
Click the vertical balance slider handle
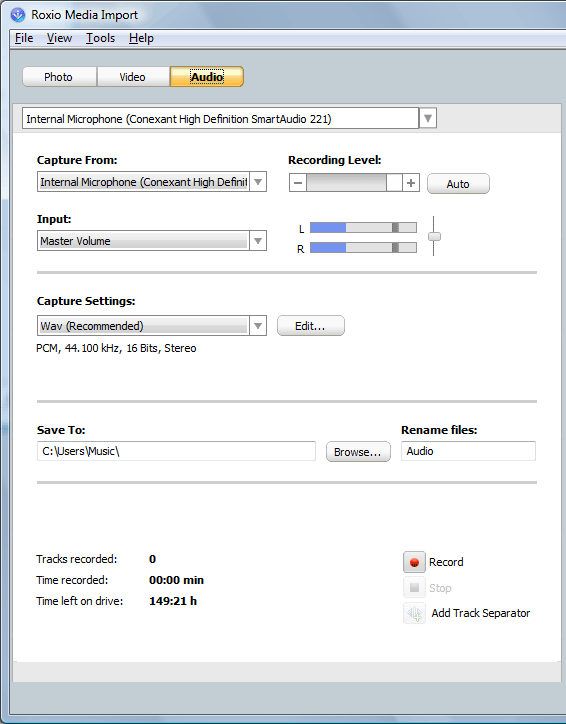click(434, 236)
